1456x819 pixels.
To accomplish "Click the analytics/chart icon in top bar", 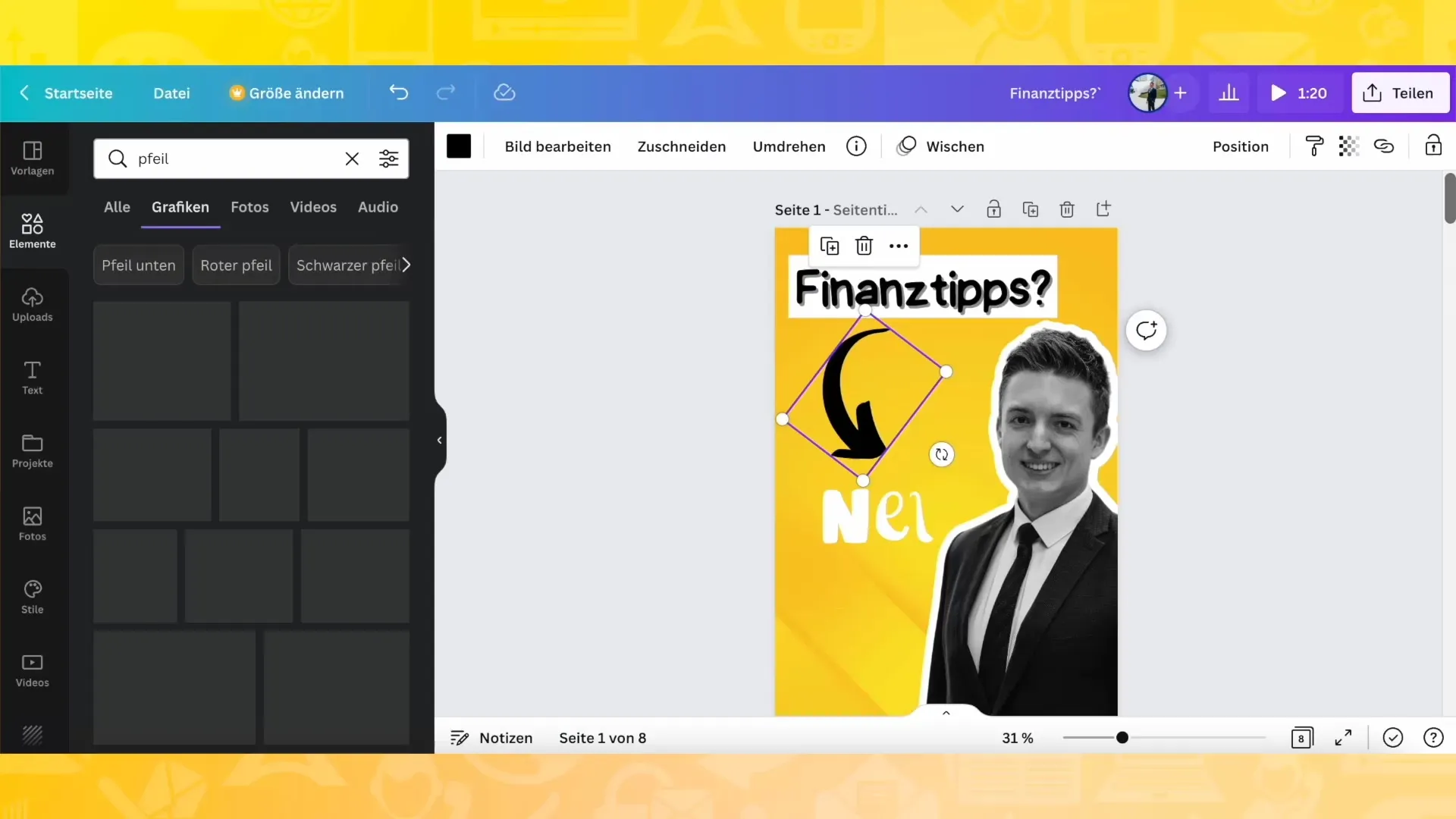I will (x=1229, y=92).
